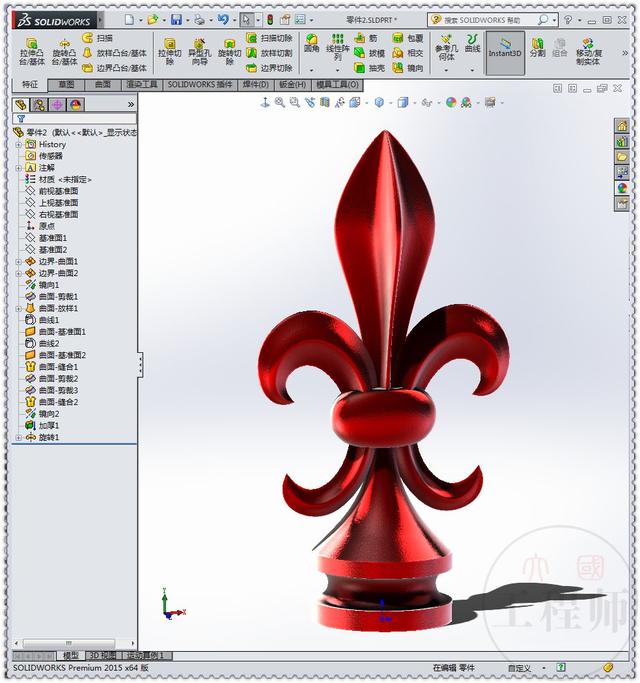Expand the 边界-曲面1 tree node
640x683 pixels.
coord(18,262)
